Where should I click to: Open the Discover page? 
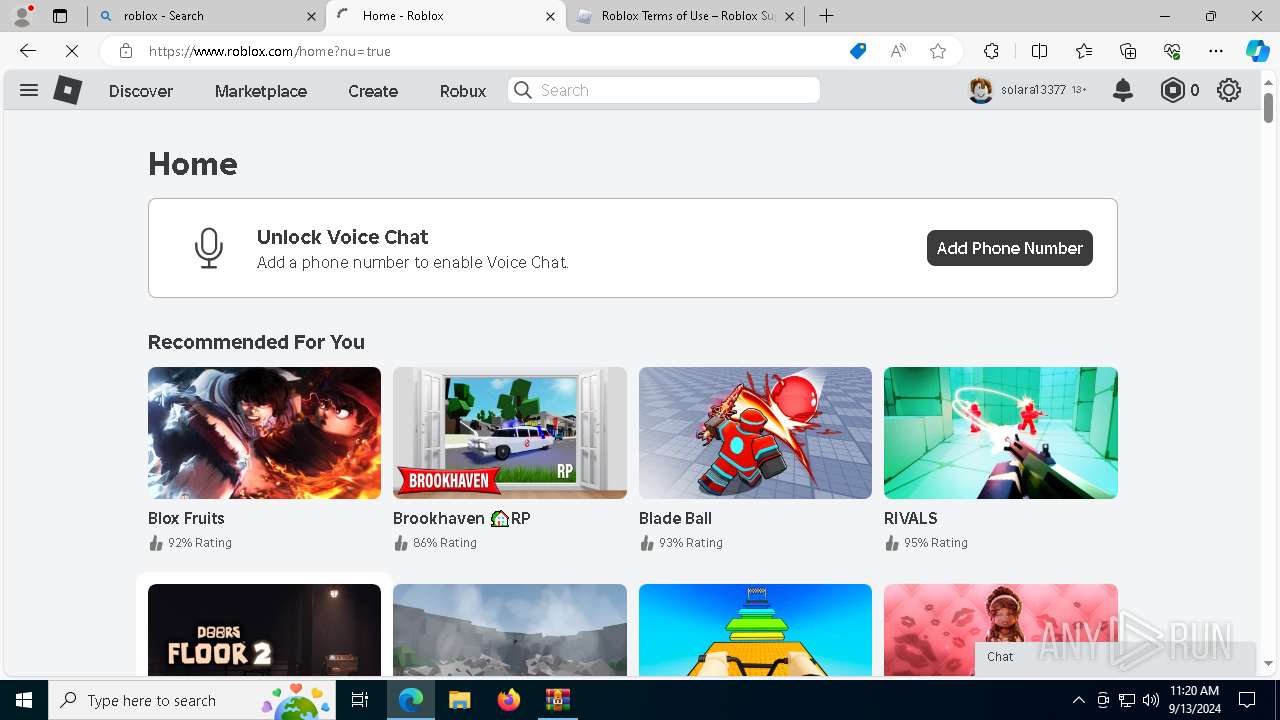[x=141, y=91]
